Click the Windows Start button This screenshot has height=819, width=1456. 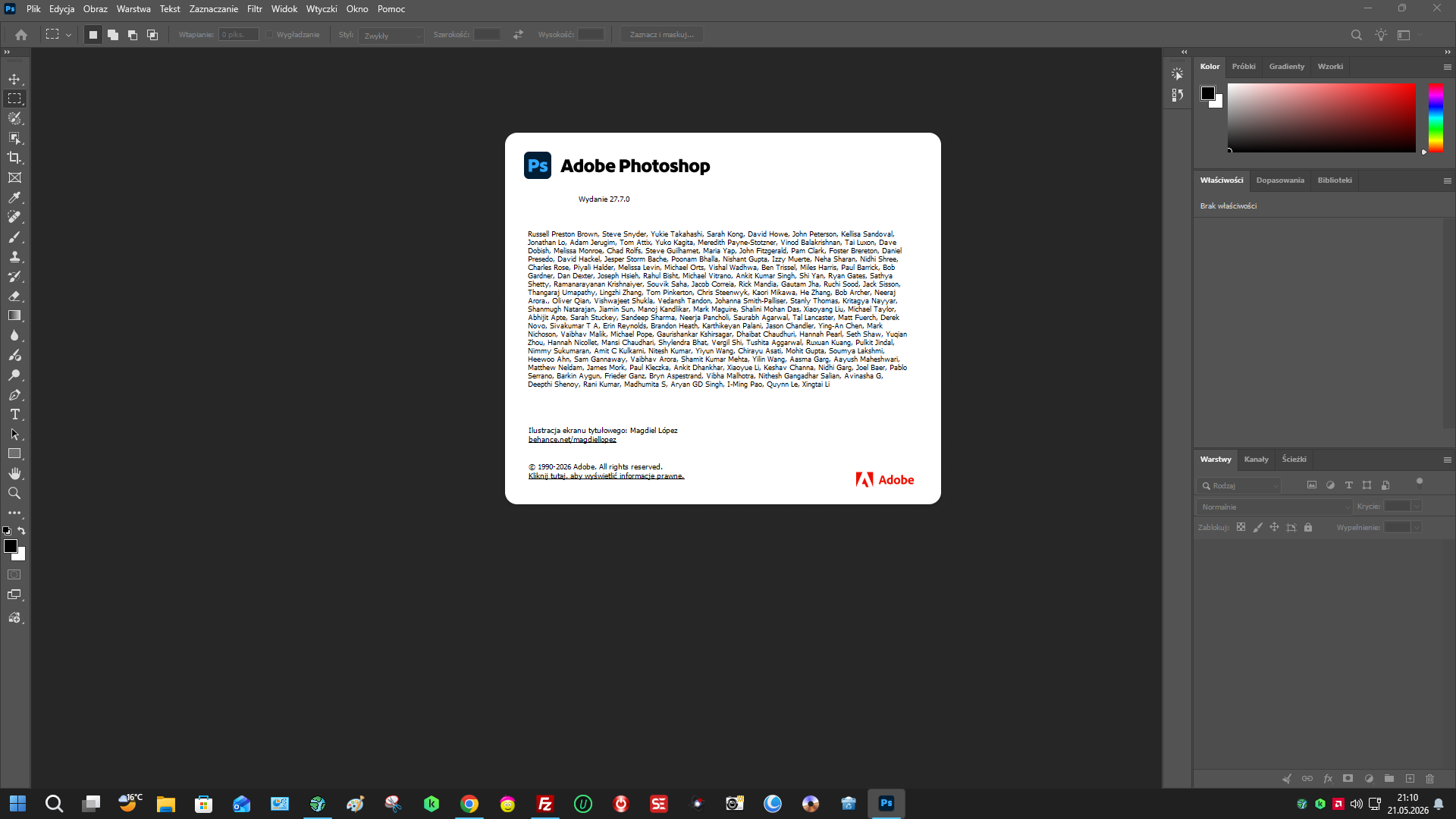17,804
